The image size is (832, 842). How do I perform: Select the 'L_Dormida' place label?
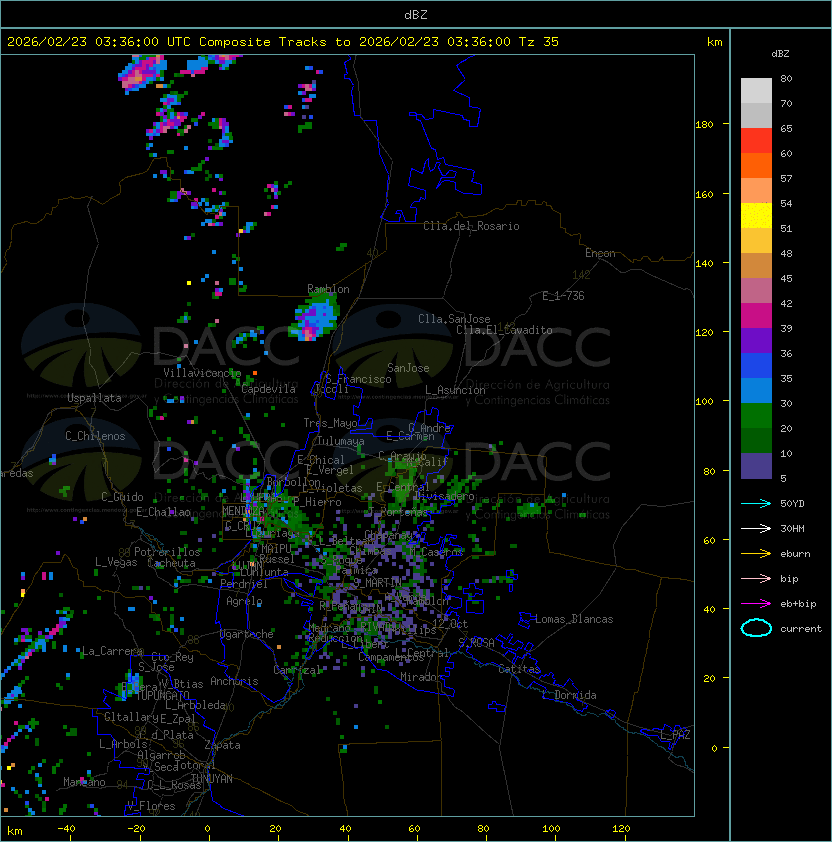(569, 695)
